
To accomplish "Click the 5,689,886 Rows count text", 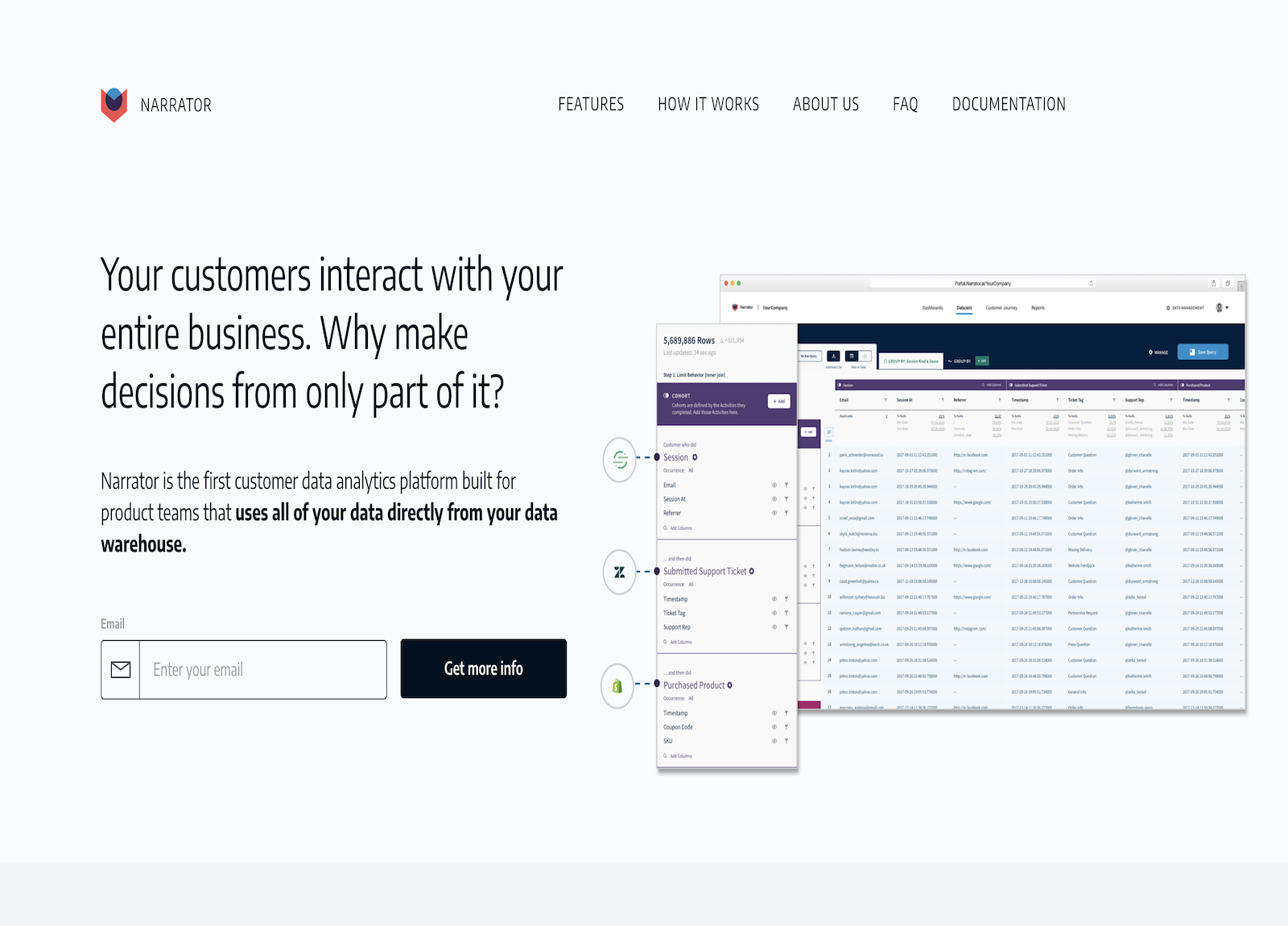I will pyautogui.click(x=689, y=341).
